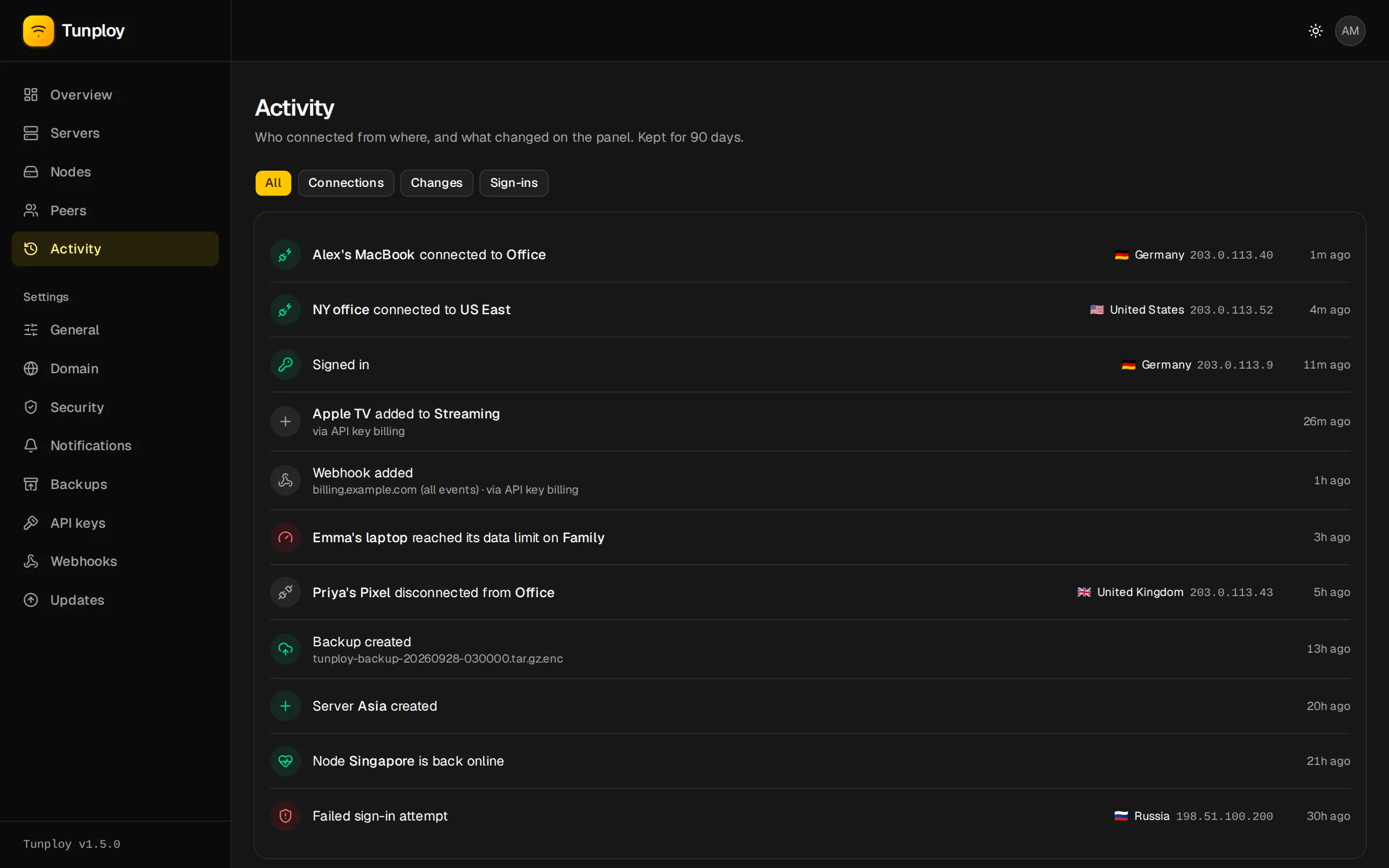Click plug icon for NY office connected
Image resolution: width=1389 pixels, height=868 pixels.
pos(285,310)
